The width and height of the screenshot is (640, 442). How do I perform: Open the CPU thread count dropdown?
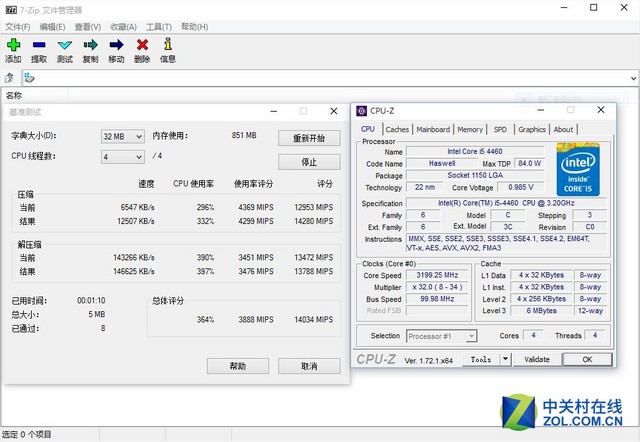[x=122, y=157]
